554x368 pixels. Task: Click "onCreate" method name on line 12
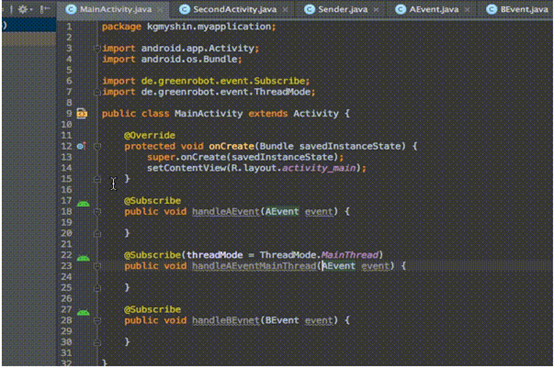(x=231, y=146)
